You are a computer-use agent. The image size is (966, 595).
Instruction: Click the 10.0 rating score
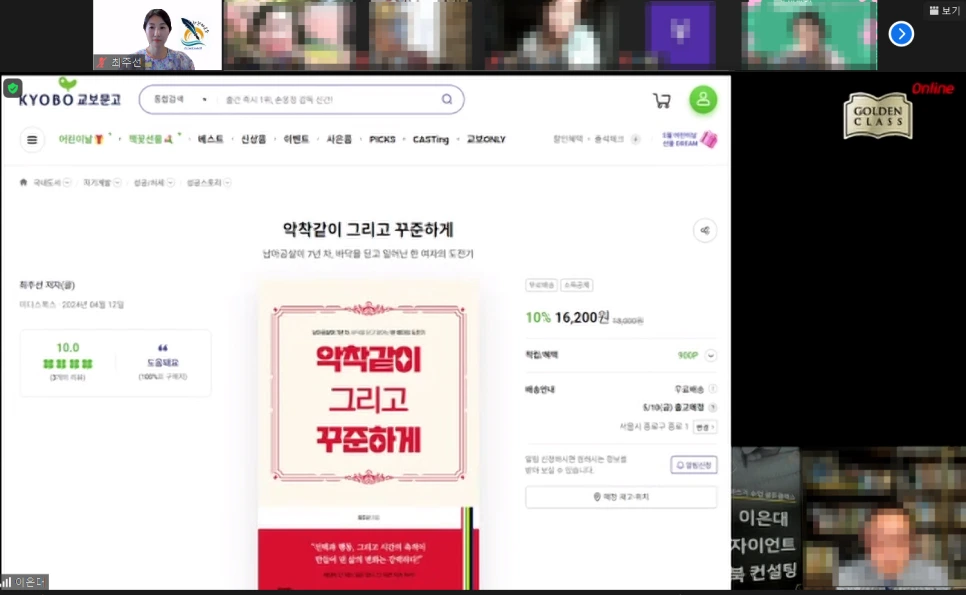[68, 348]
